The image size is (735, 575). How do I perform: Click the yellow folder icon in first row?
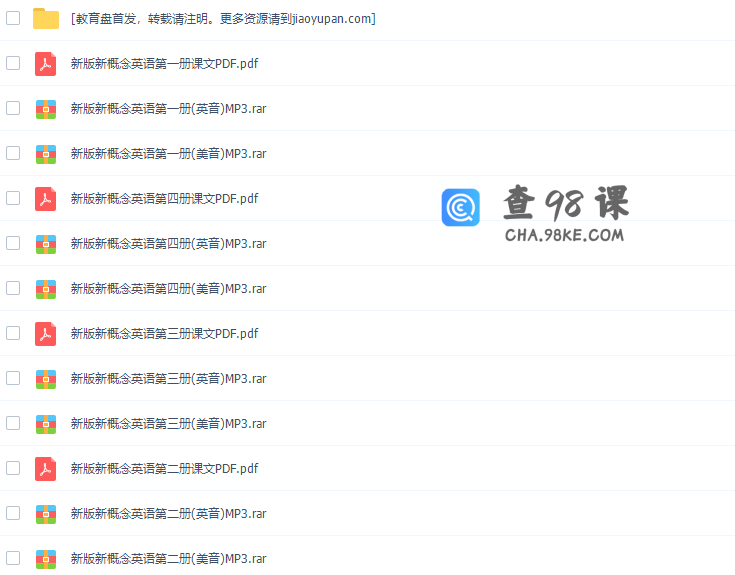tap(46, 18)
